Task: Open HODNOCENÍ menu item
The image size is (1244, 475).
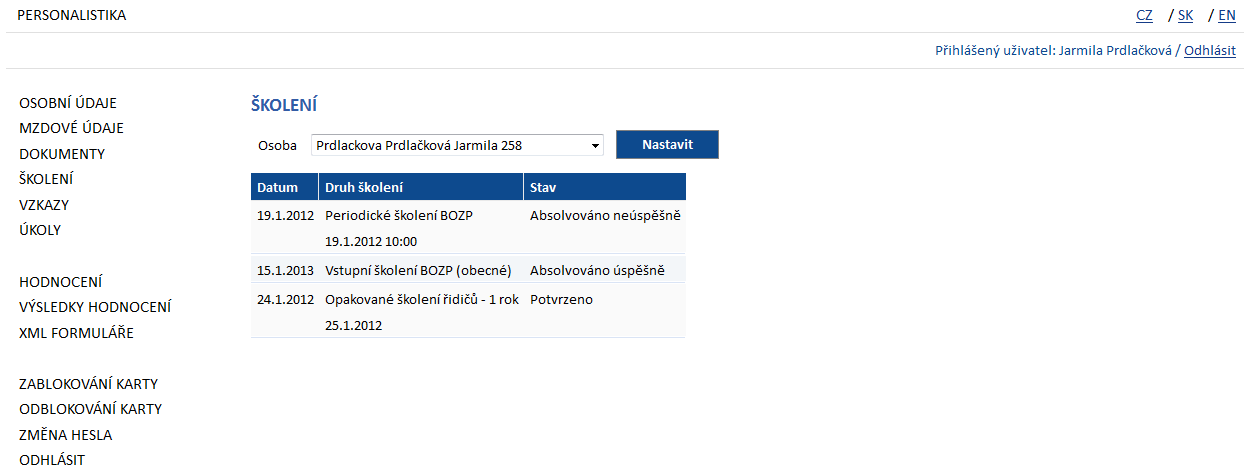Action: point(60,282)
